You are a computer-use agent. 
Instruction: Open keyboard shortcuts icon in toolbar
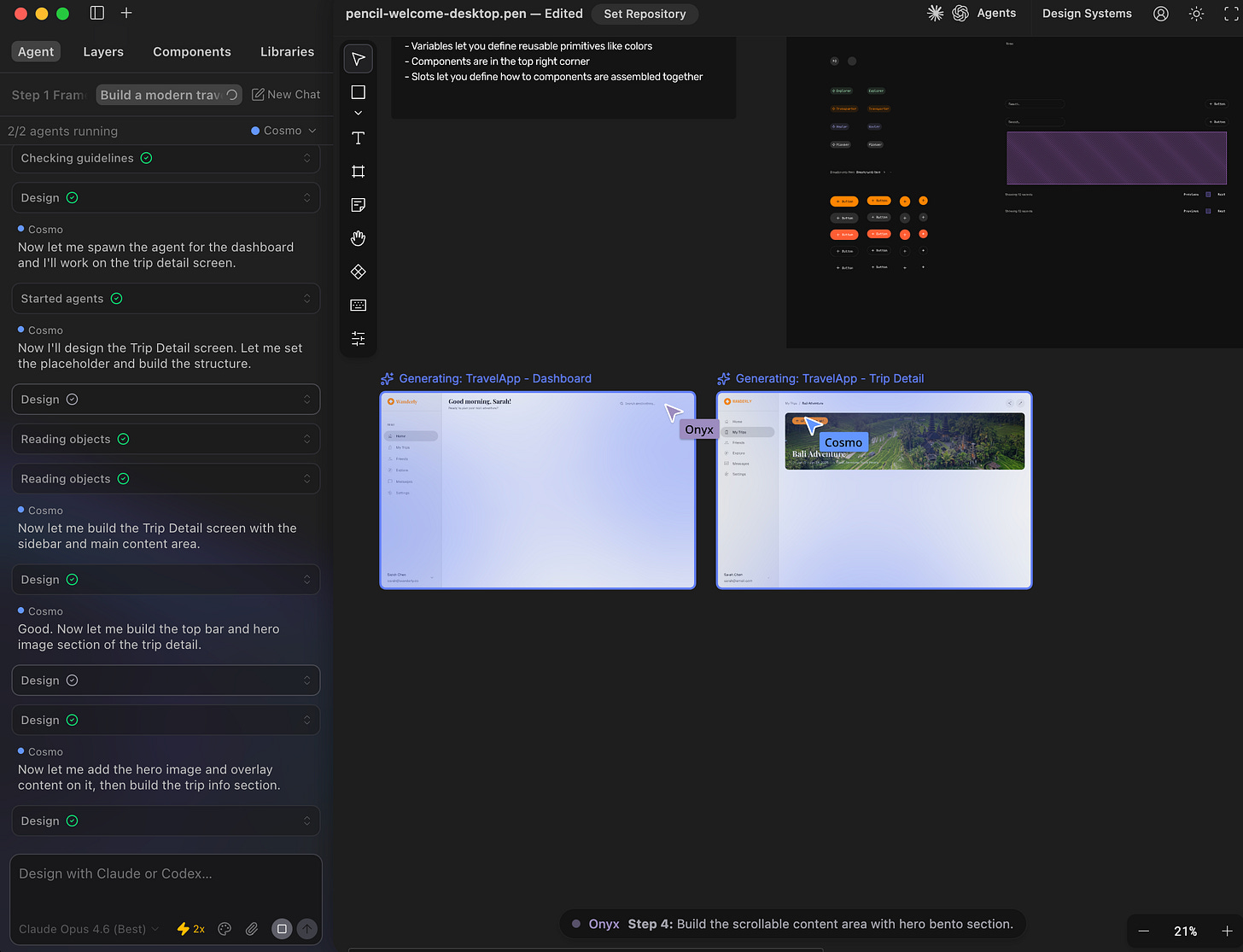click(x=359, y=305)
